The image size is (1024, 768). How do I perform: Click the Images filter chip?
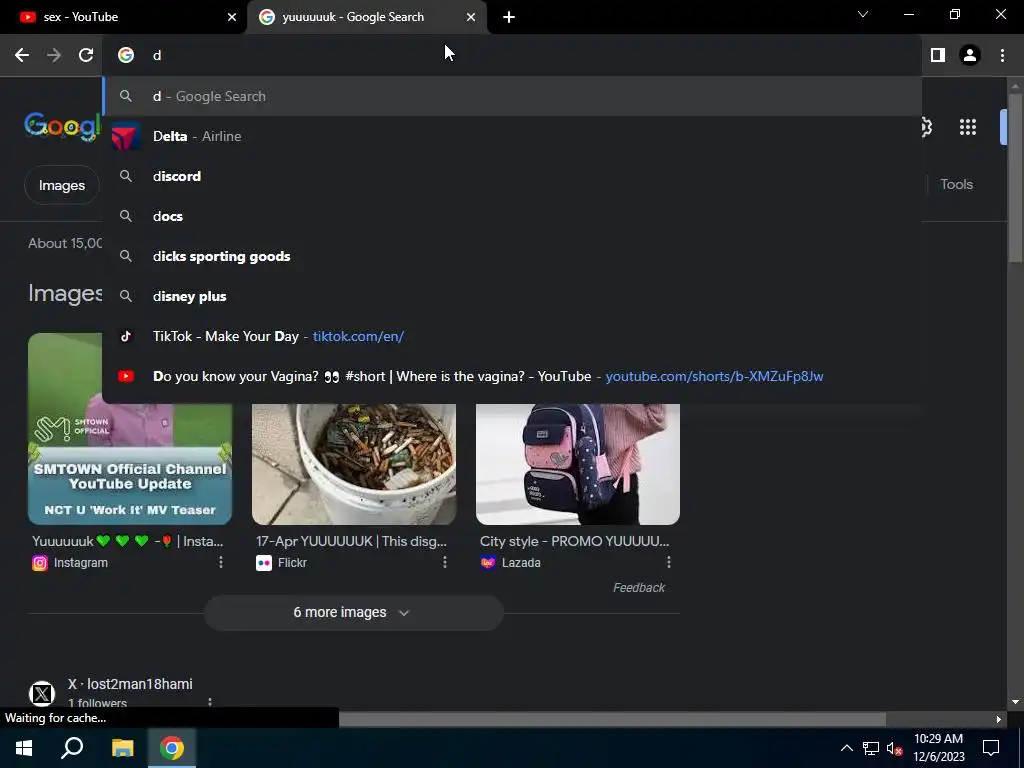click(x=61, y=185)
